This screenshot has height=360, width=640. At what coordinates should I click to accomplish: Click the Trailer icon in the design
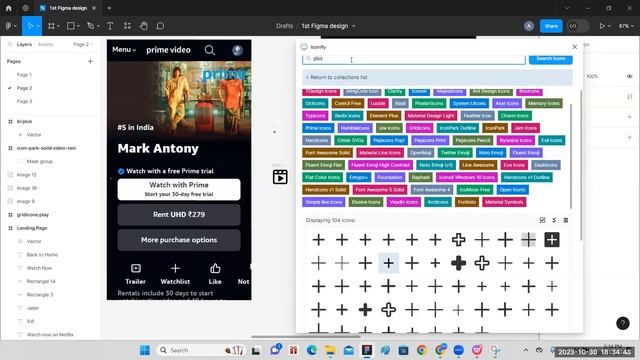click(136, 268)
